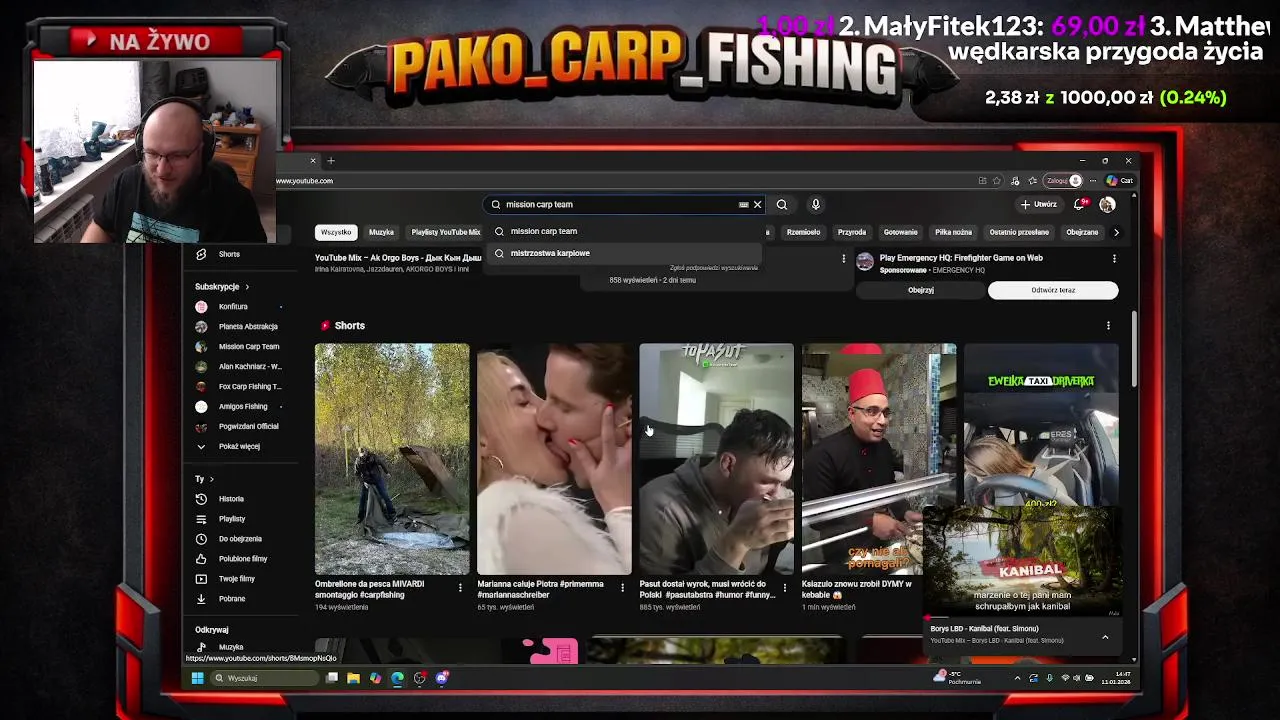Click the YouTube search magnifier button
The width and height of the screenshot is (1280, 720).
pyautogui.click(x=782, y=204)
